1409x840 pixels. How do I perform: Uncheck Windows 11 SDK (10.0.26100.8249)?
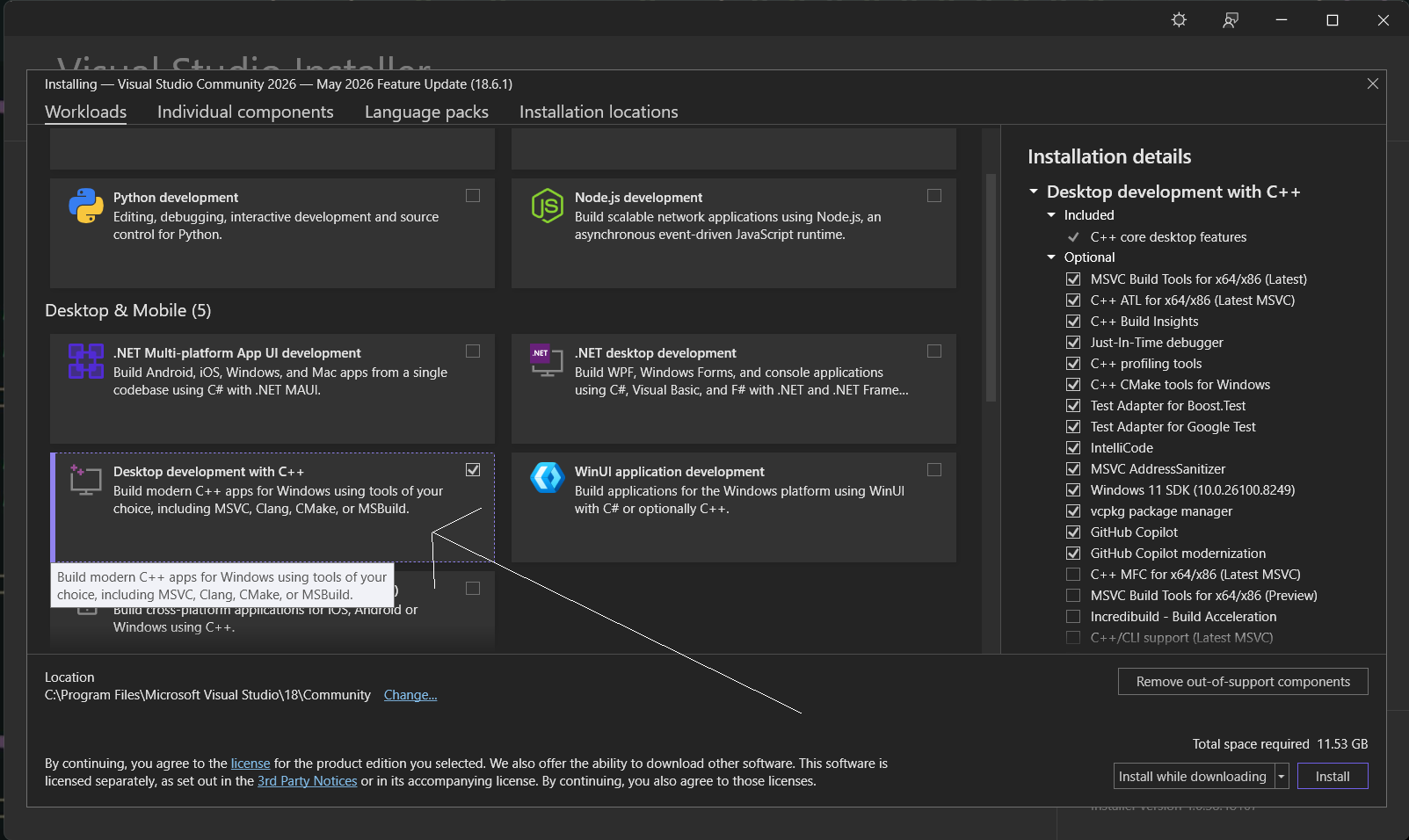point(1073,490)
